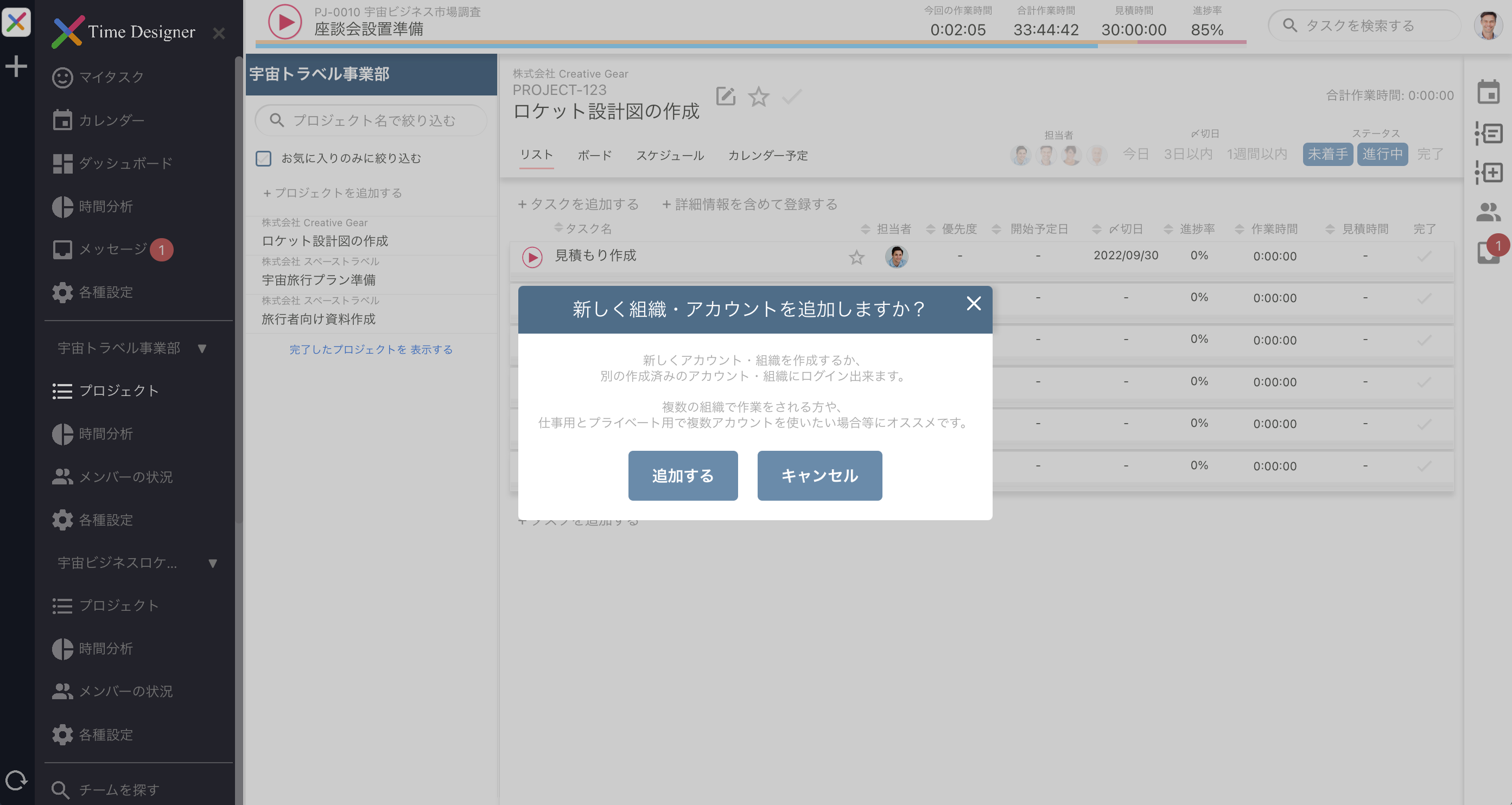Open the ダッシュボード panel
The width and height of the screenshot is (1512, 805).
(124, 163)
